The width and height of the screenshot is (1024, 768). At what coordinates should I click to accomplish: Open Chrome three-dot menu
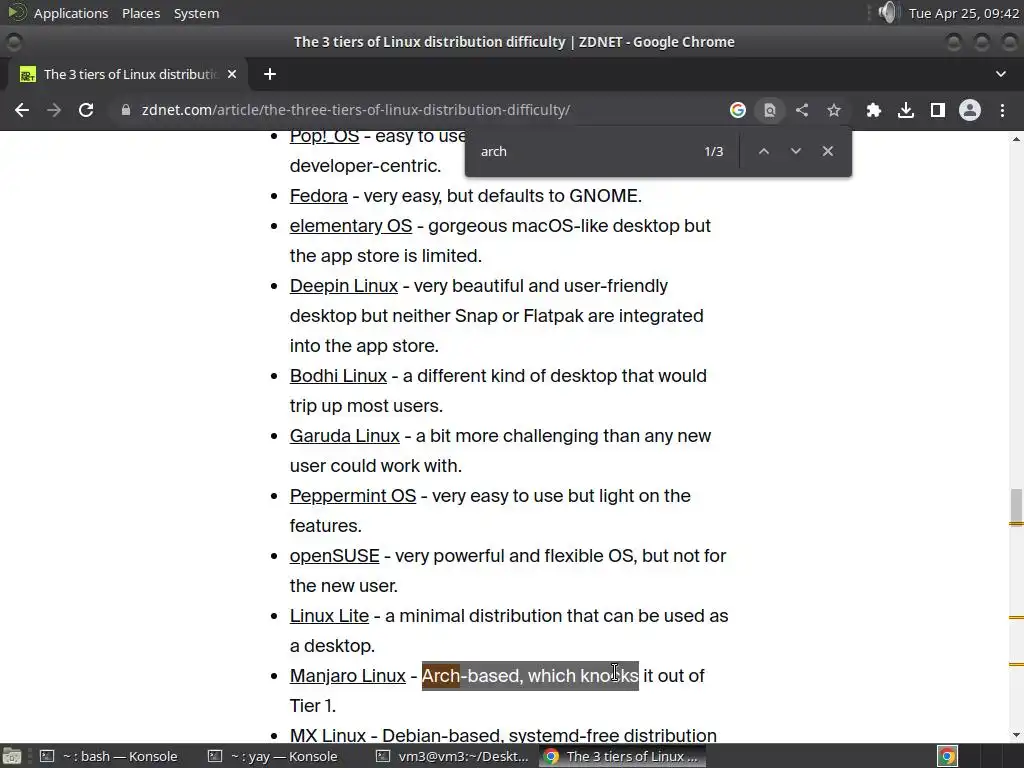pyautogui.click(x=1002, y=110)
